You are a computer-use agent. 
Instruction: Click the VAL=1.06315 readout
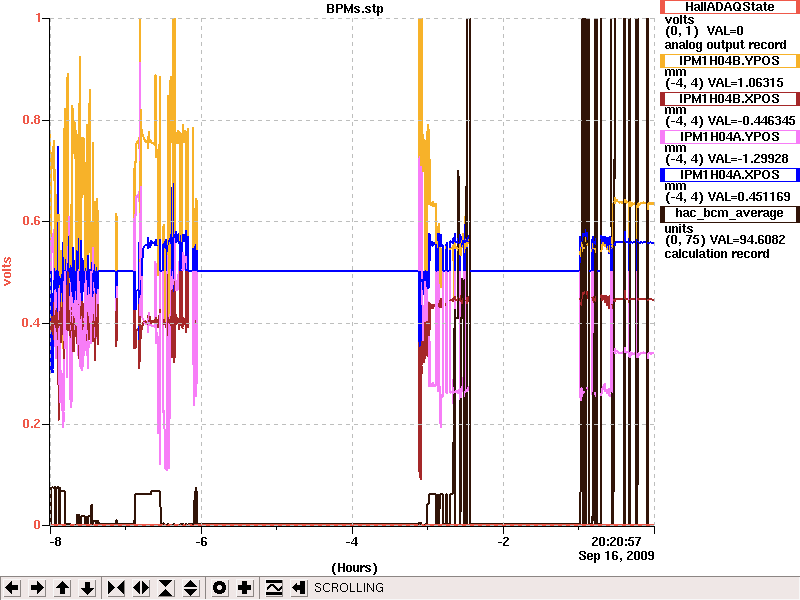pyautogui.click(x=744, y=83)
